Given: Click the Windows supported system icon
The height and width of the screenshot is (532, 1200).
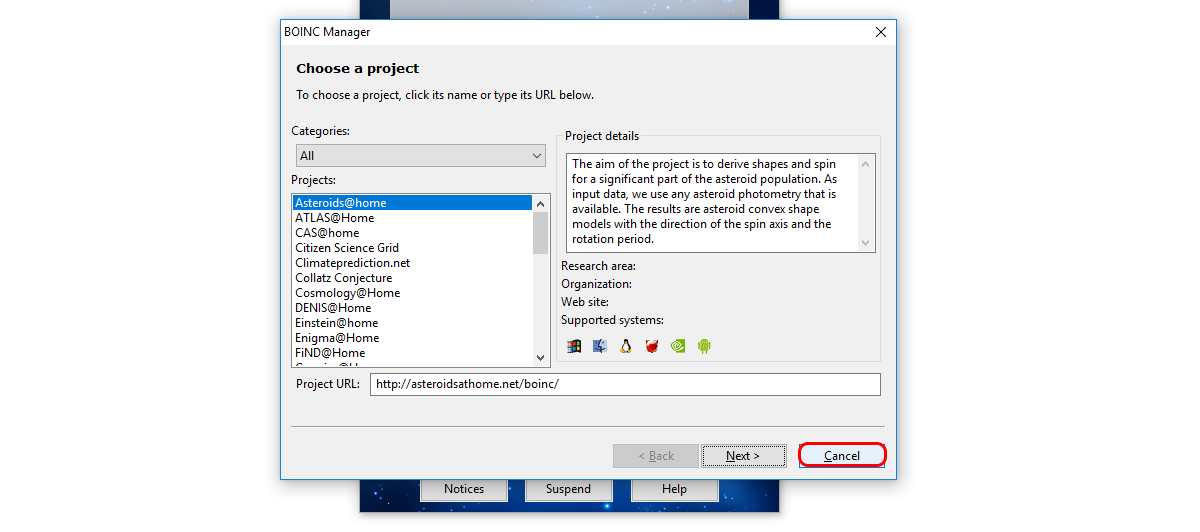Looking at the screenshot, I should point(574,346).
